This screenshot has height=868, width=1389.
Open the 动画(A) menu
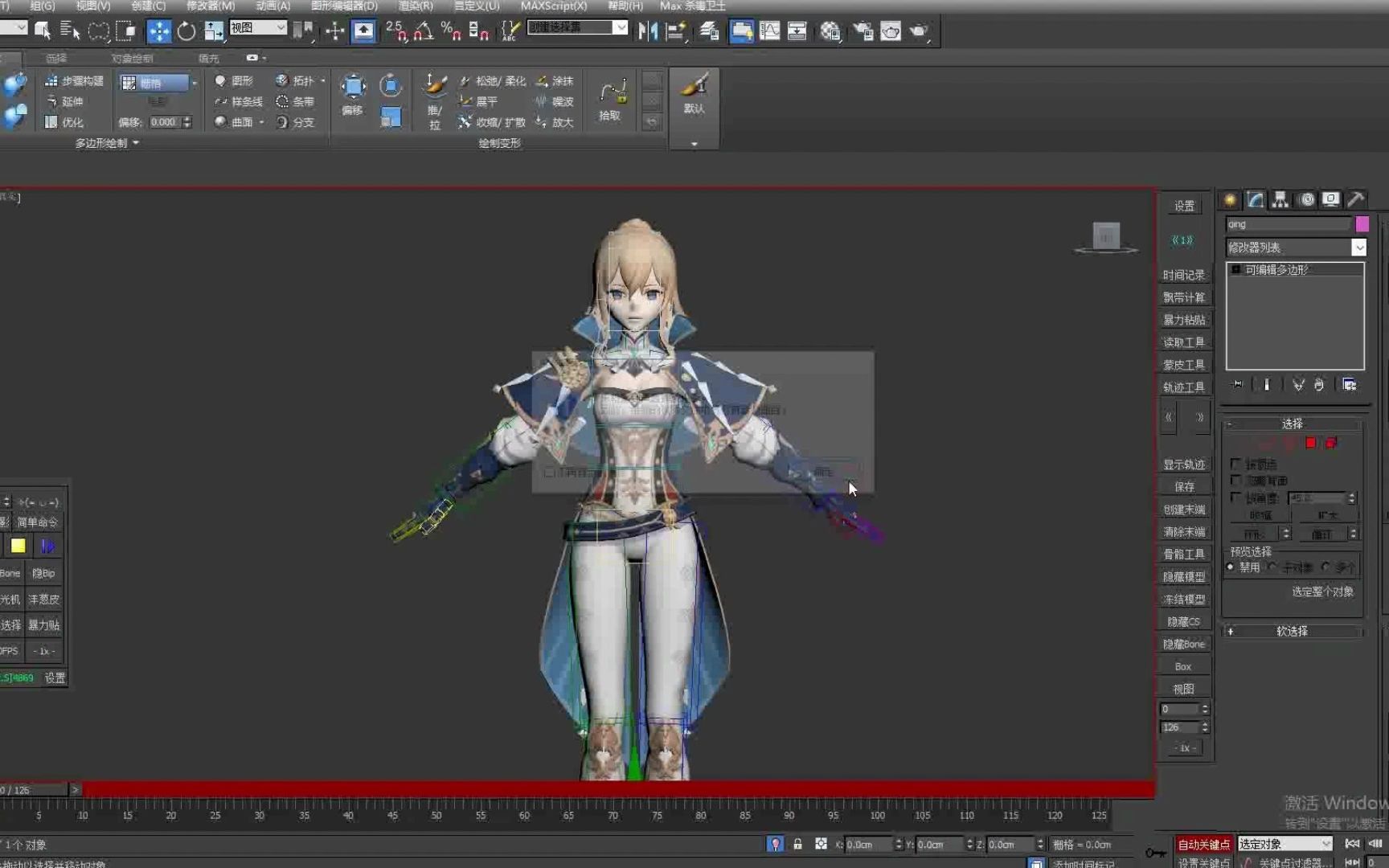click(x=272, y=6)
